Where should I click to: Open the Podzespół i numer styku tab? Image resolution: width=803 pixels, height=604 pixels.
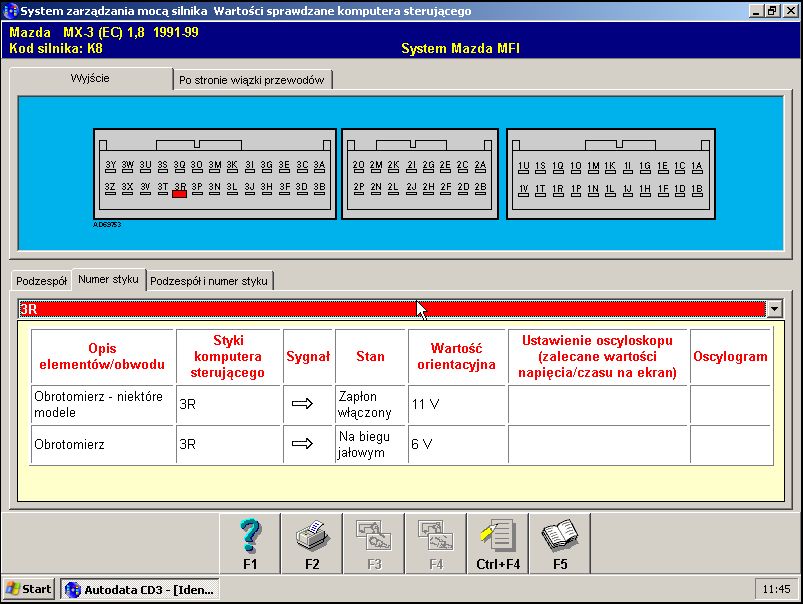tap(210, 281)
